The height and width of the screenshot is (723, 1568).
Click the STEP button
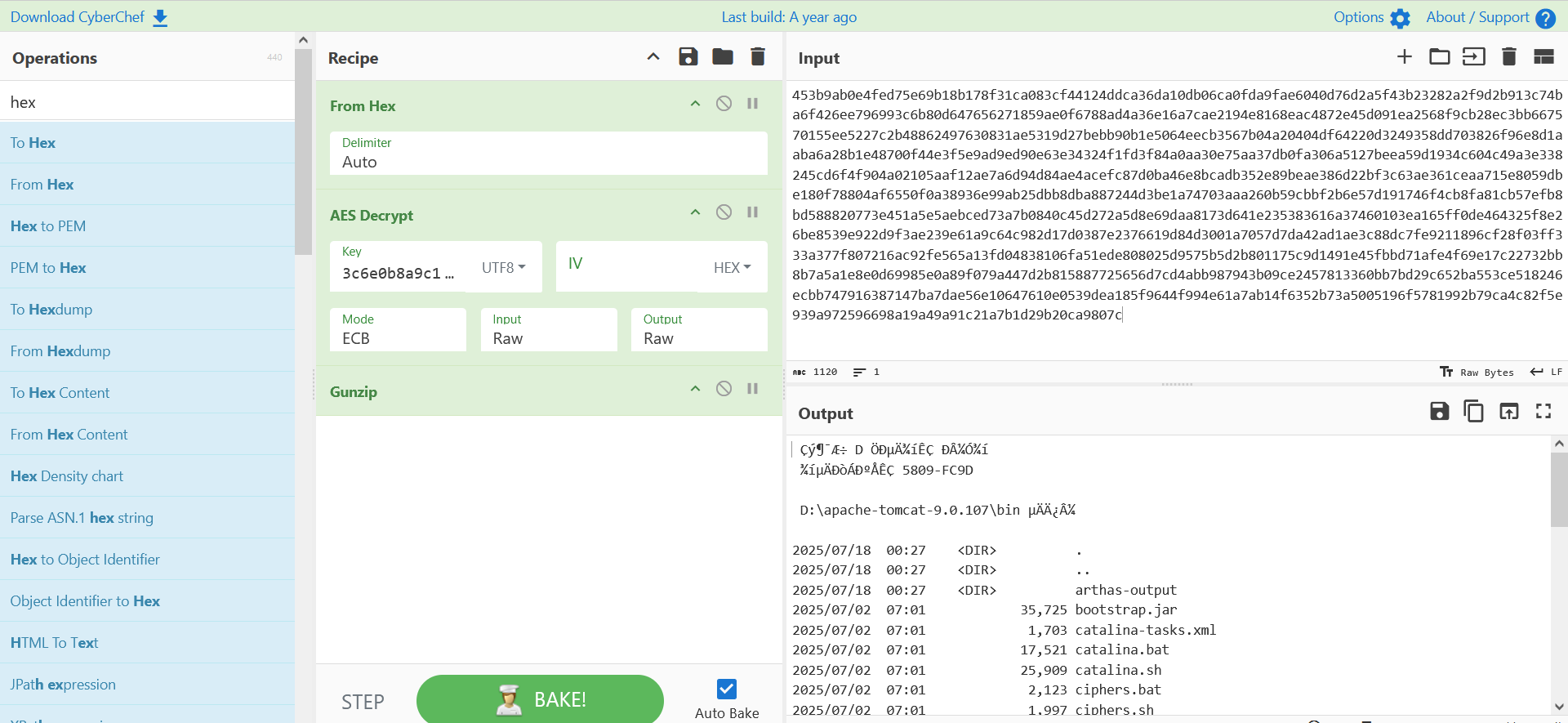[x=363, y=702]
